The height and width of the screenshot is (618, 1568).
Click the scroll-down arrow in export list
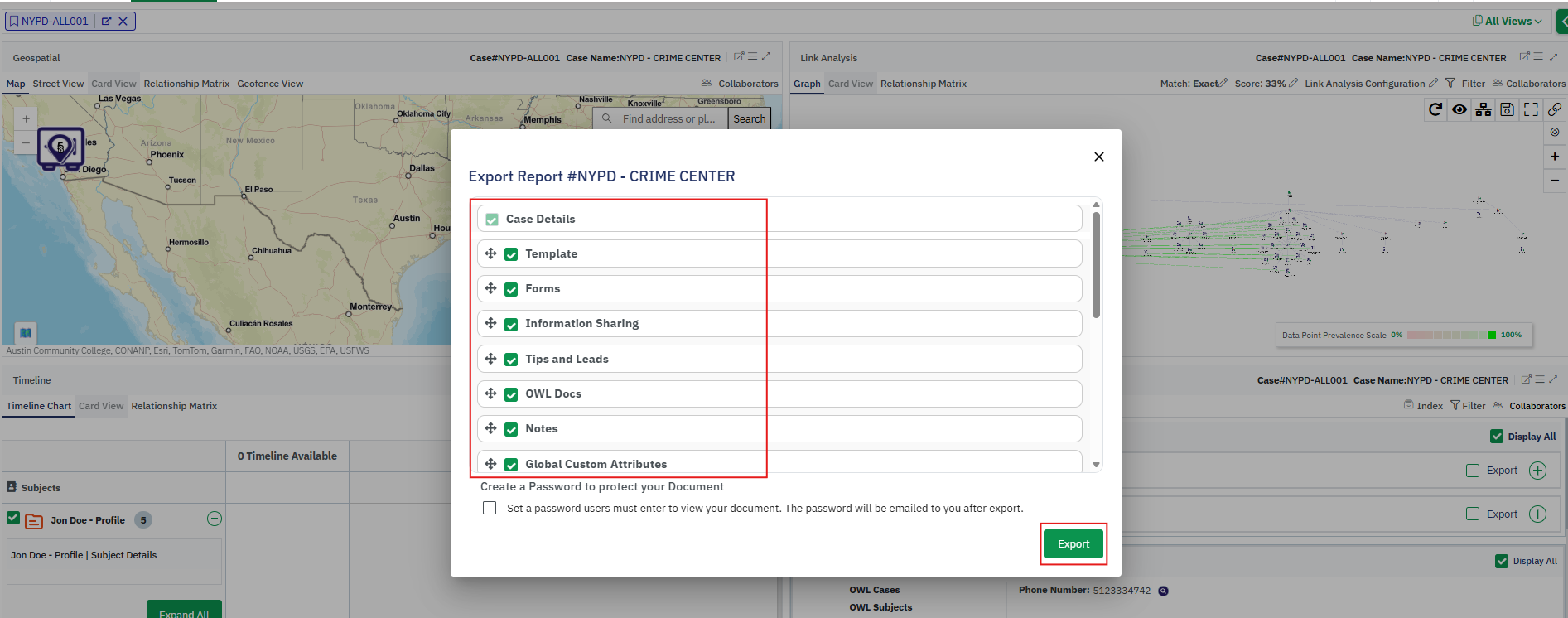click(1096, 465)
